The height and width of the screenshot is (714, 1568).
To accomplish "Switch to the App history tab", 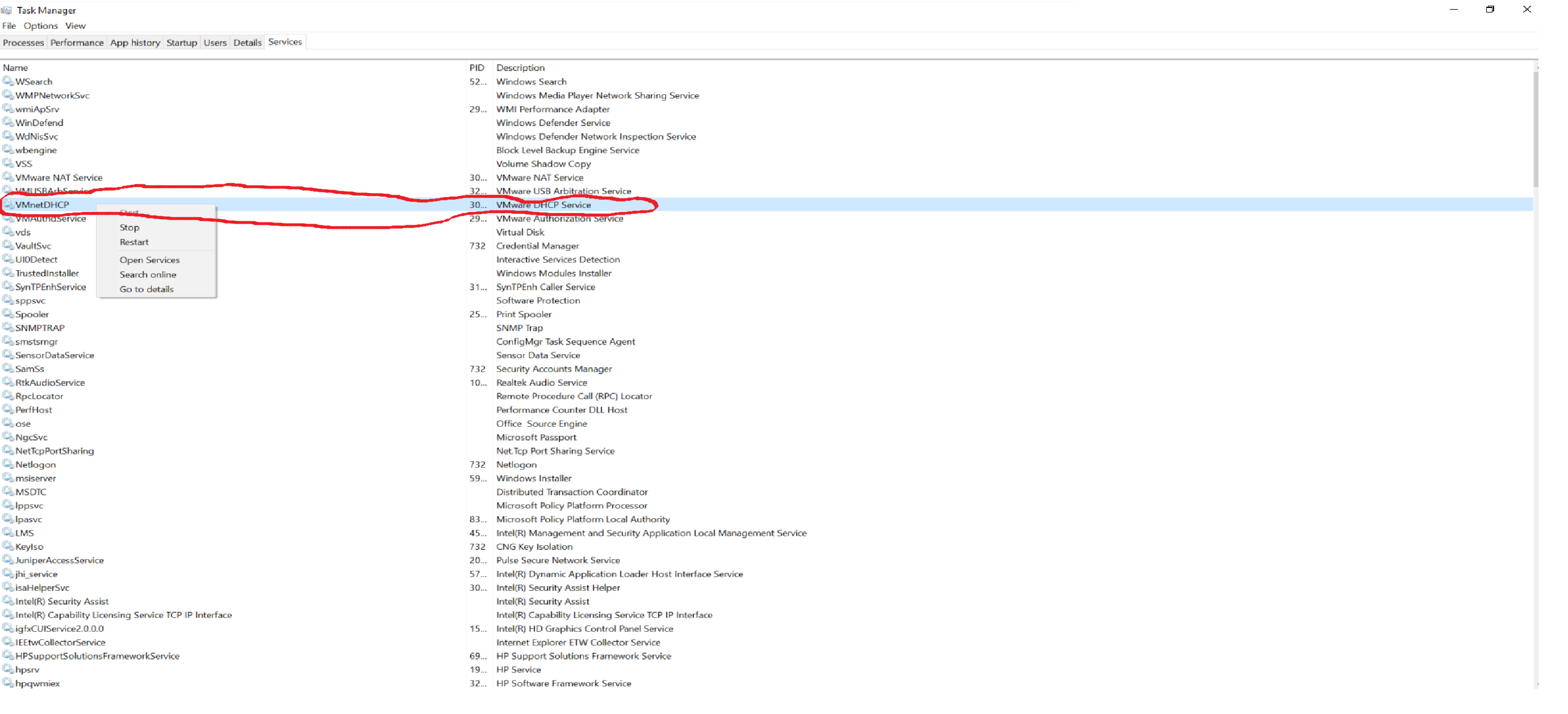I will pyautogui.click(x=135, y=43).
